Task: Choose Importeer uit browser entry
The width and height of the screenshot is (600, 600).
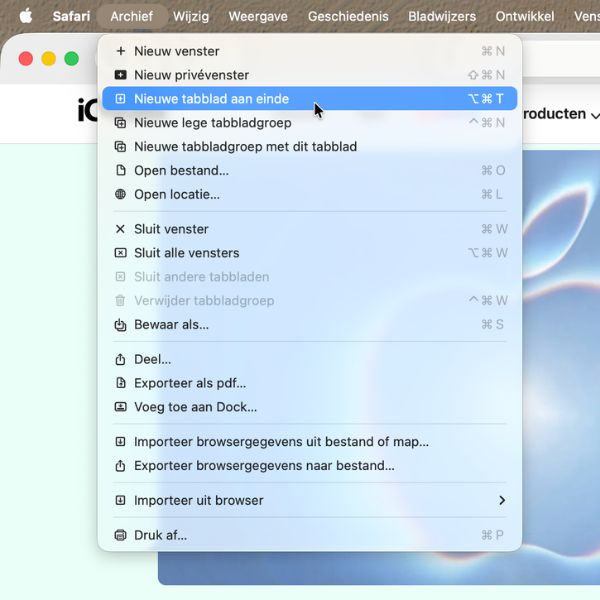Action: [x=310, y=500]
